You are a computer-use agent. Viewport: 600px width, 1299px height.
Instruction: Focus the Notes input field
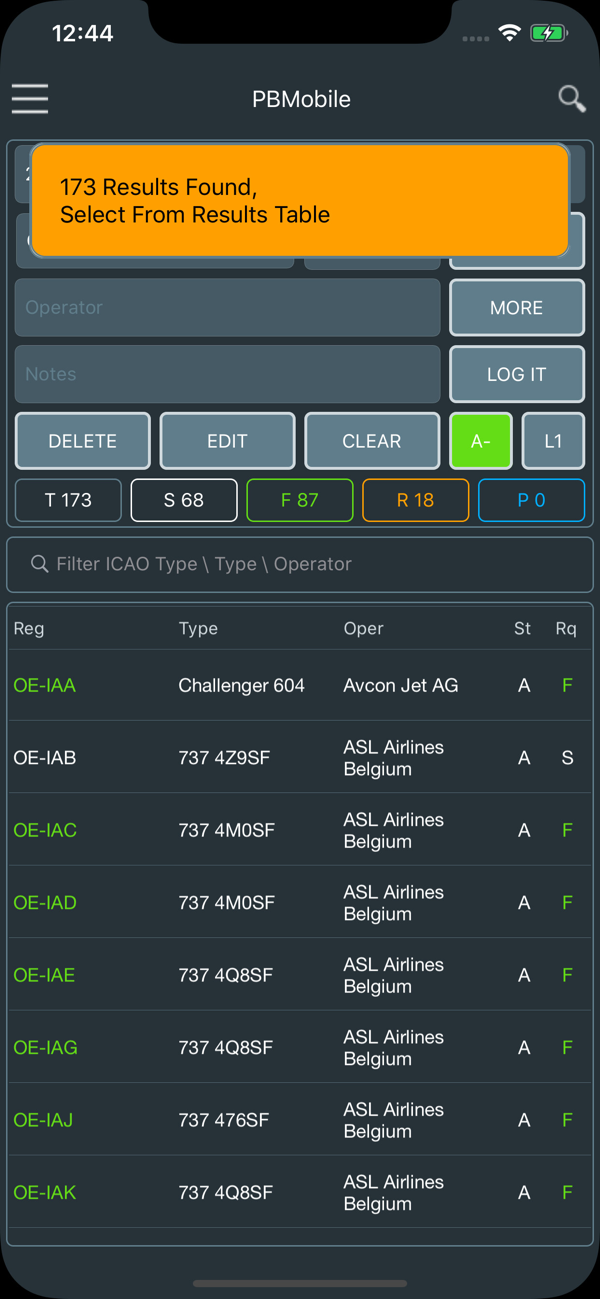click(x=227, y=374)
